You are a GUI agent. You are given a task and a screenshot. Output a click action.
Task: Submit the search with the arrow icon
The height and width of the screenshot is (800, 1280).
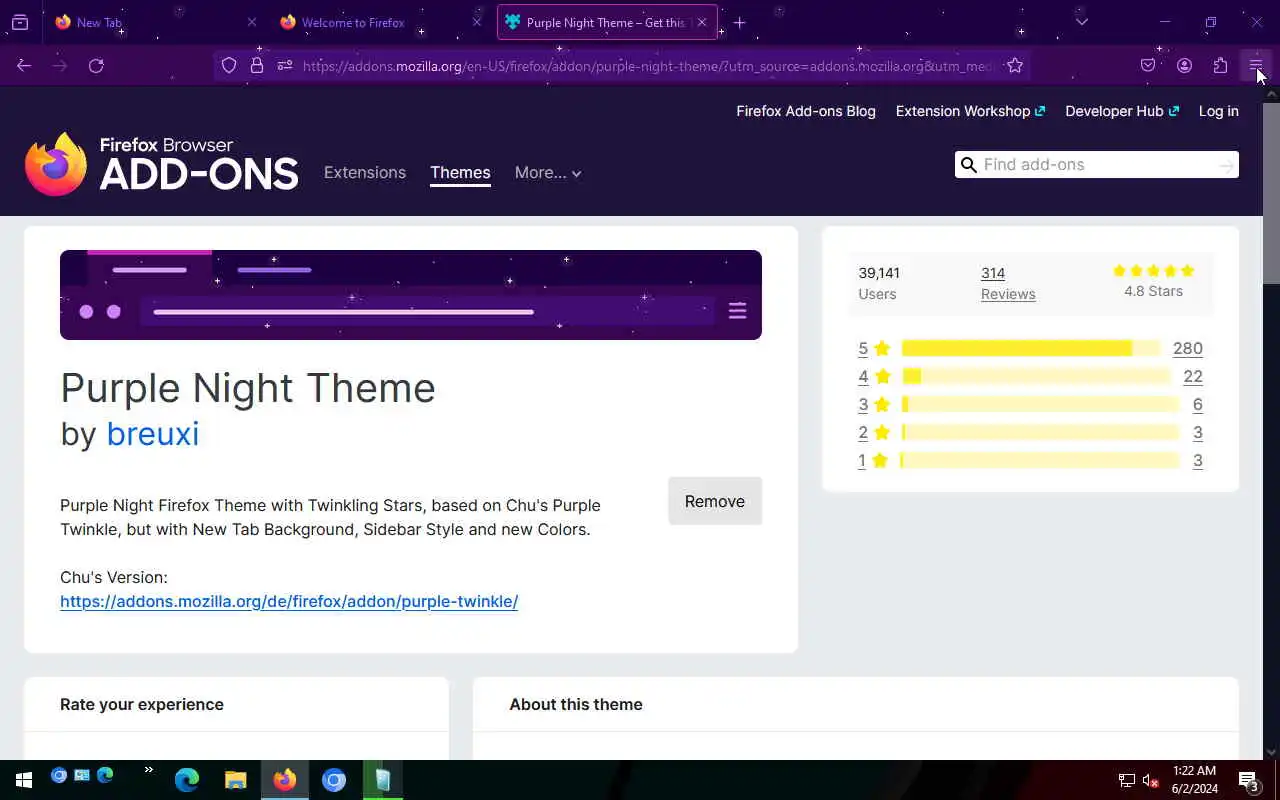click(1226, 166)
